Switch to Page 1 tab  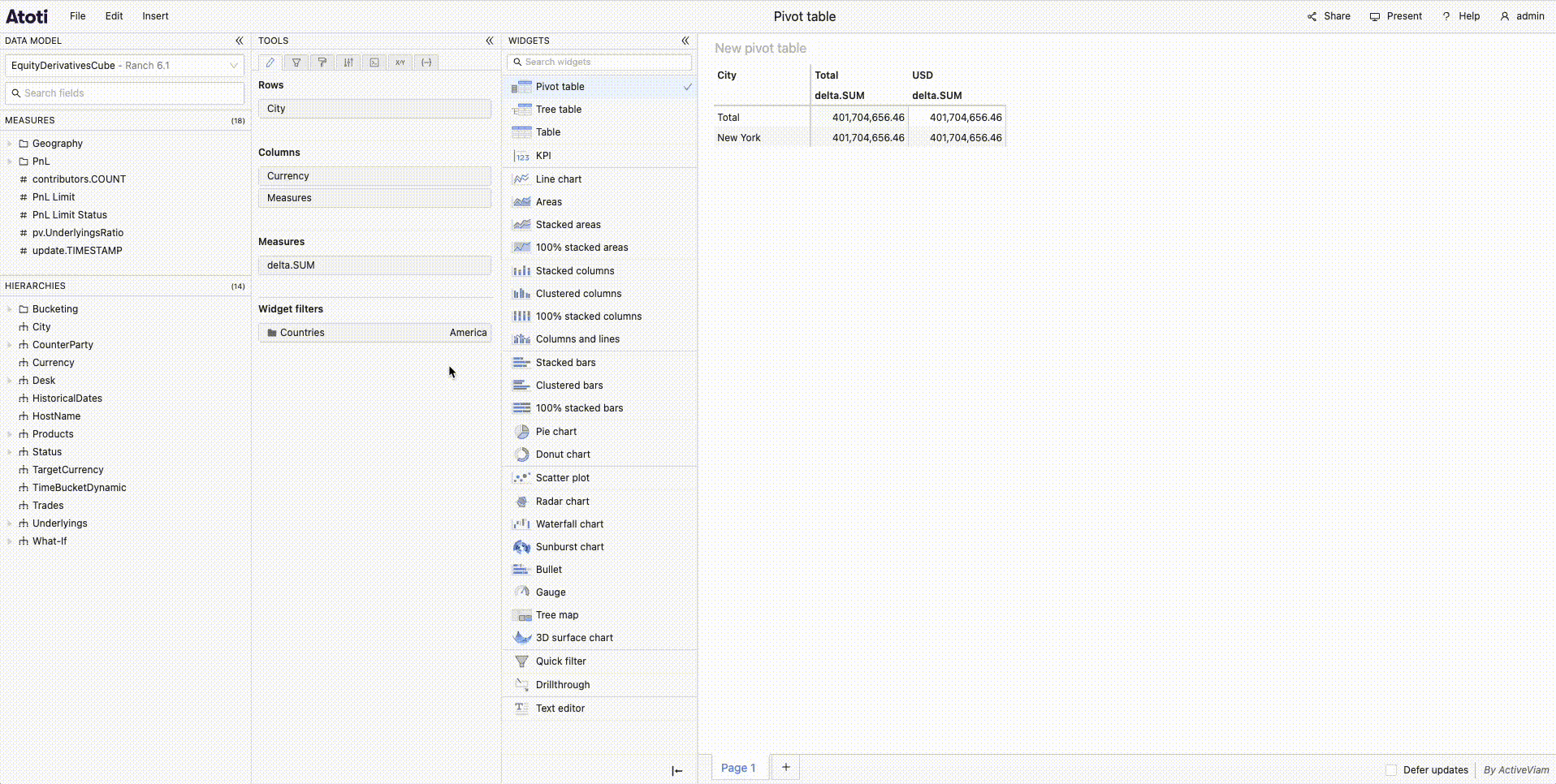coord(737,767)
